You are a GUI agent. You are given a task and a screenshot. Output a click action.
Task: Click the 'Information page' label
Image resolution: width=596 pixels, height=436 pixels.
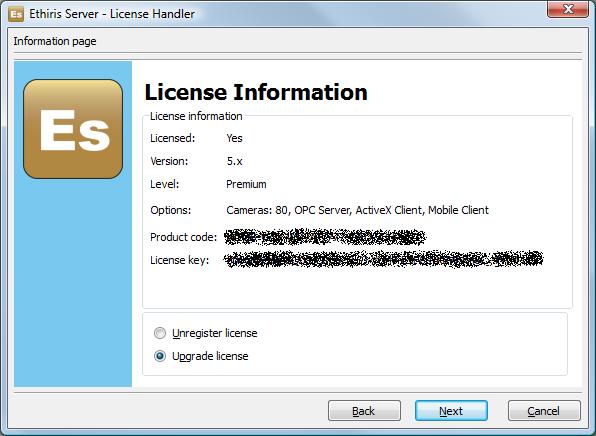[x=55, y=41]
